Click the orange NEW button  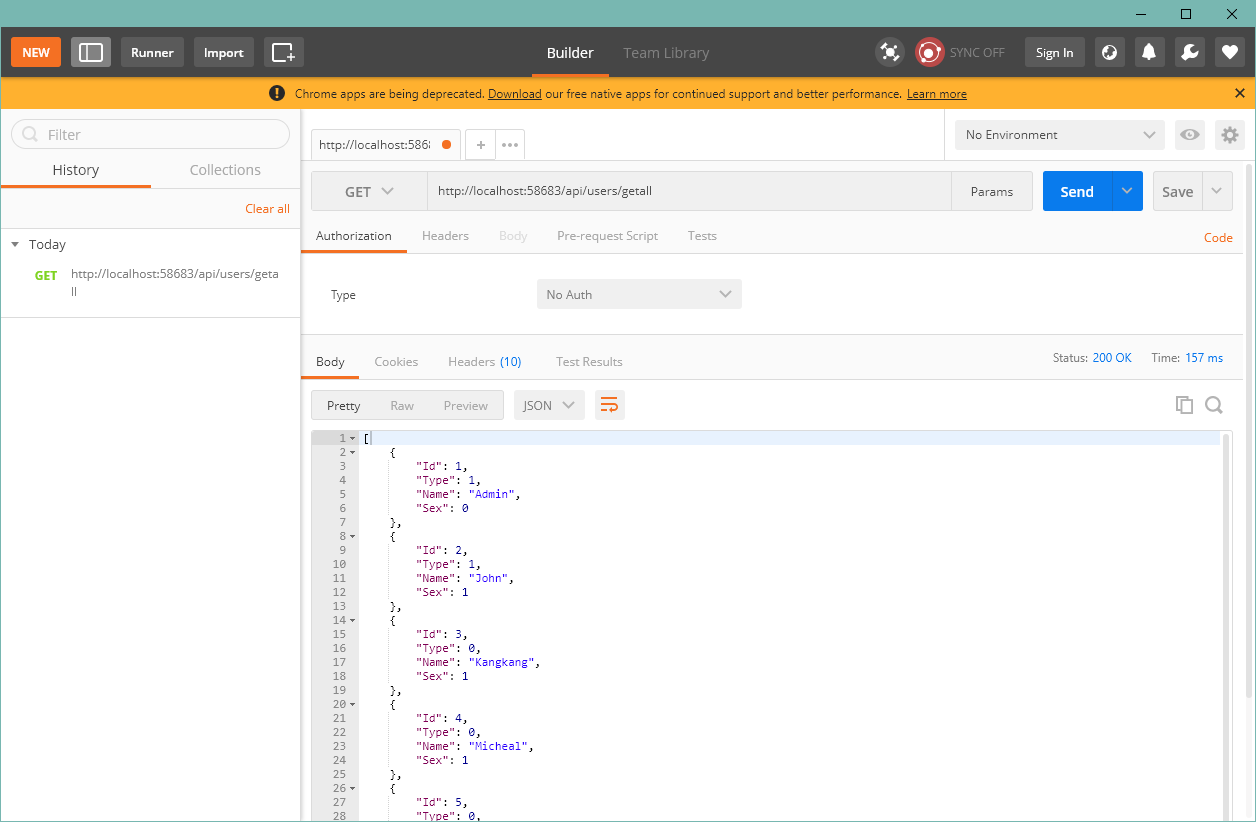36,53
